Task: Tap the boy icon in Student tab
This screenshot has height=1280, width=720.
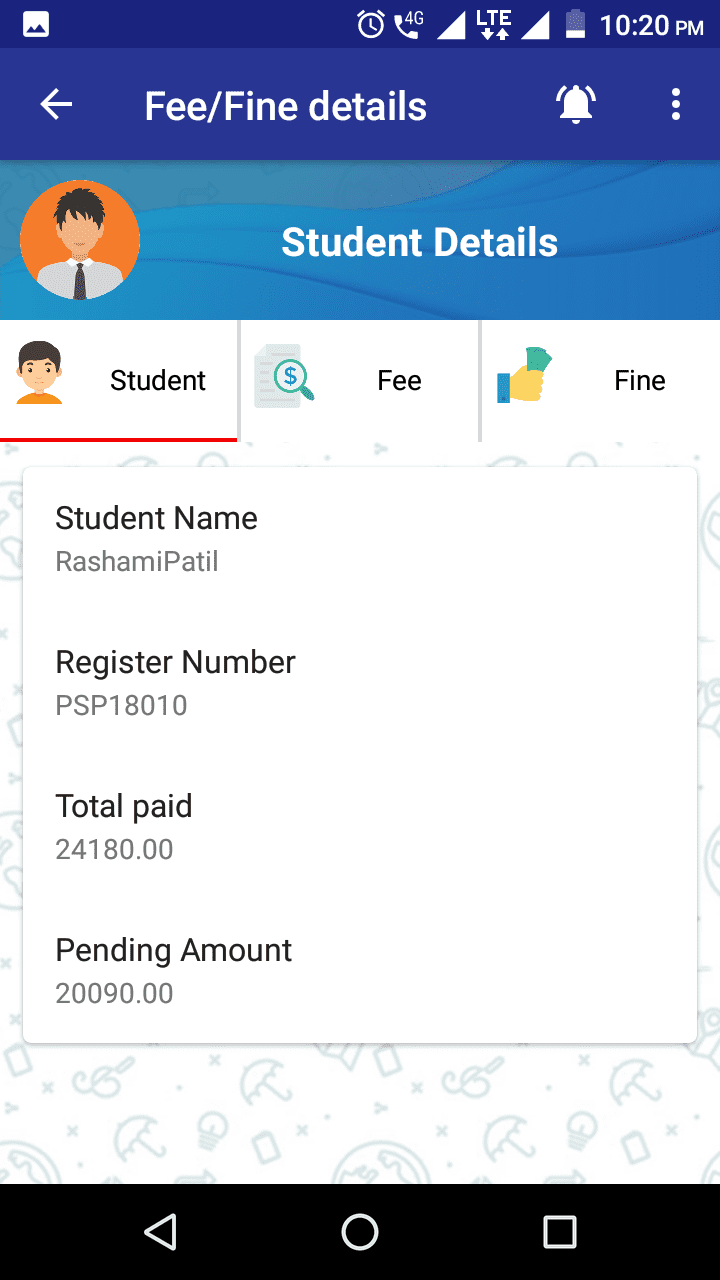Action: (40, 374)
